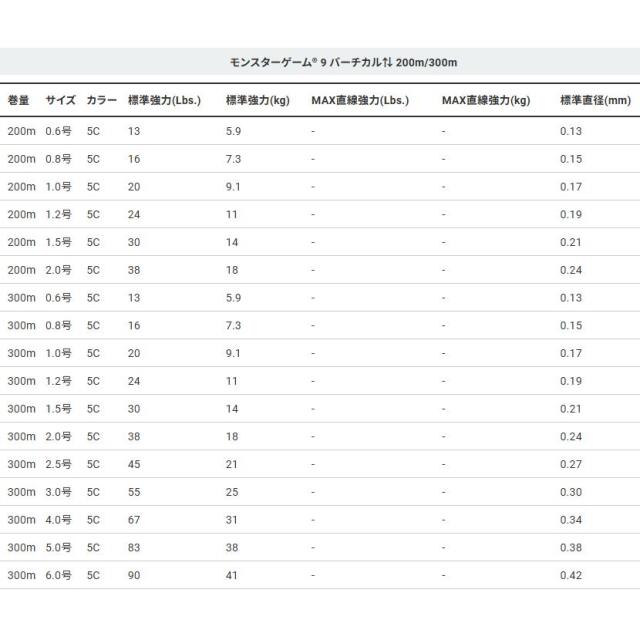This screenshot has width=640, height=640.
Task: Click the 標準強力(Lbs.) column header
Action: (x=164, y=100)
